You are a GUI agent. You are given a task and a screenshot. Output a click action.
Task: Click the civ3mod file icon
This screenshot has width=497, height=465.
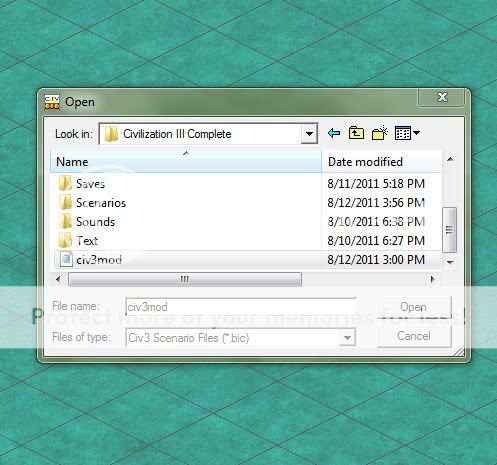tap(66, 259)
